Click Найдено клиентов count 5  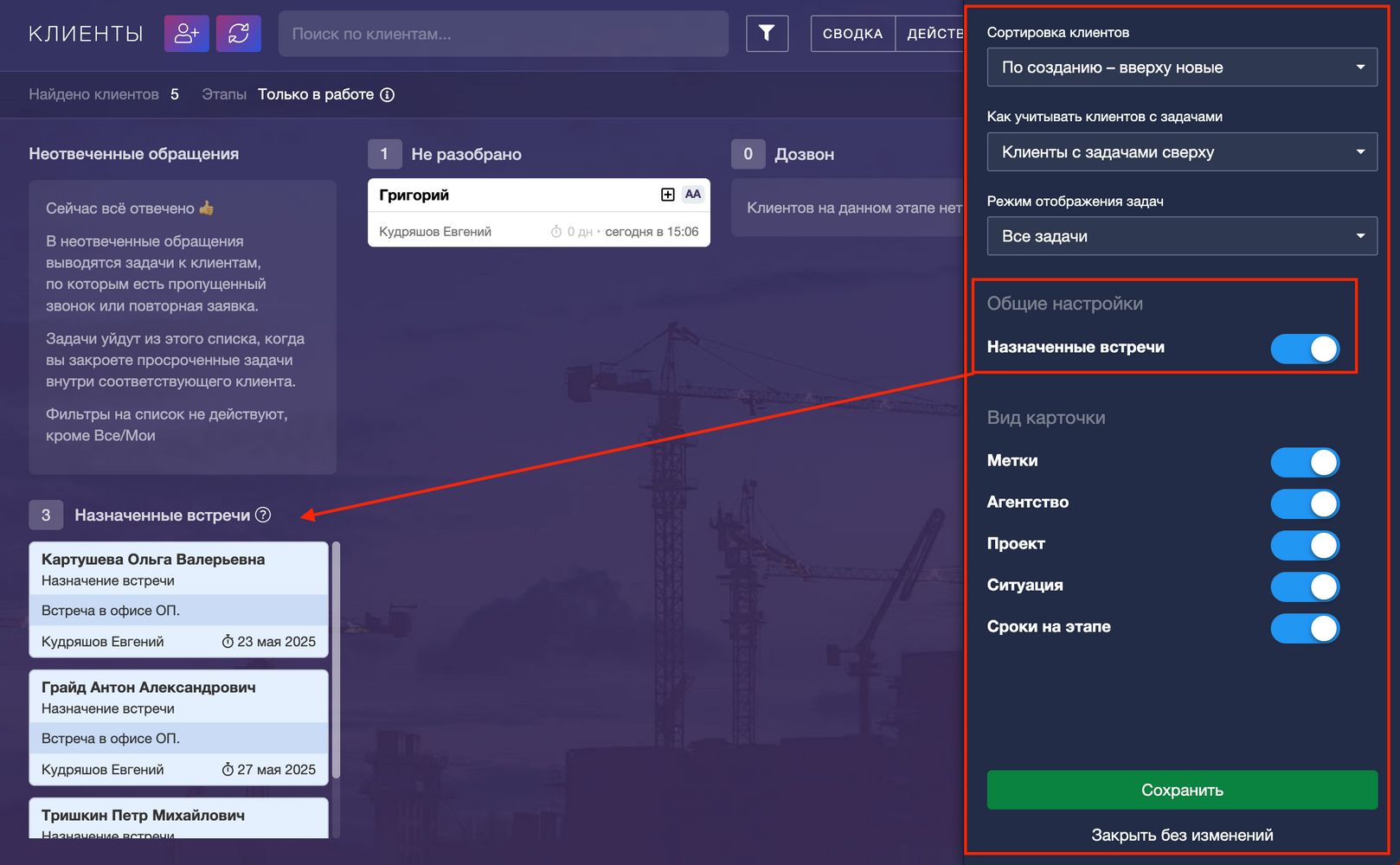(x=175, y=94)
